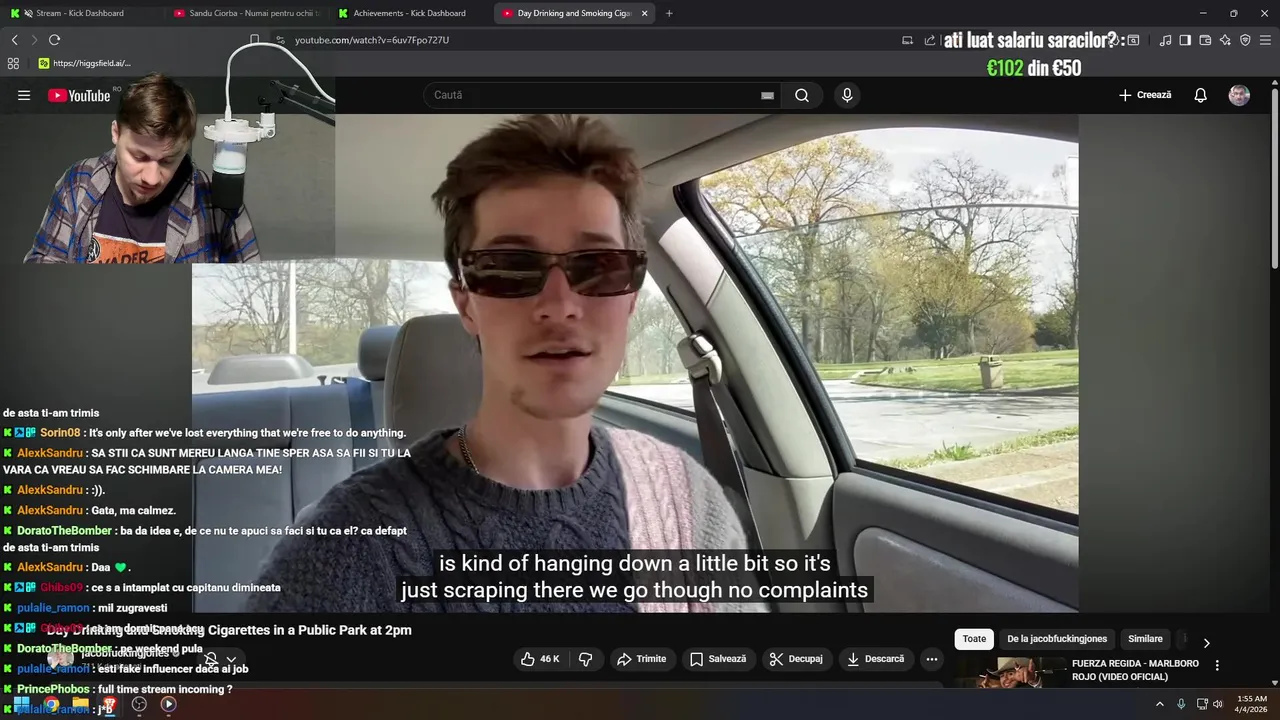The image size is (1280, 720).
Task: Click the taskbar microphone tray icon
Action: [1181, 704]
